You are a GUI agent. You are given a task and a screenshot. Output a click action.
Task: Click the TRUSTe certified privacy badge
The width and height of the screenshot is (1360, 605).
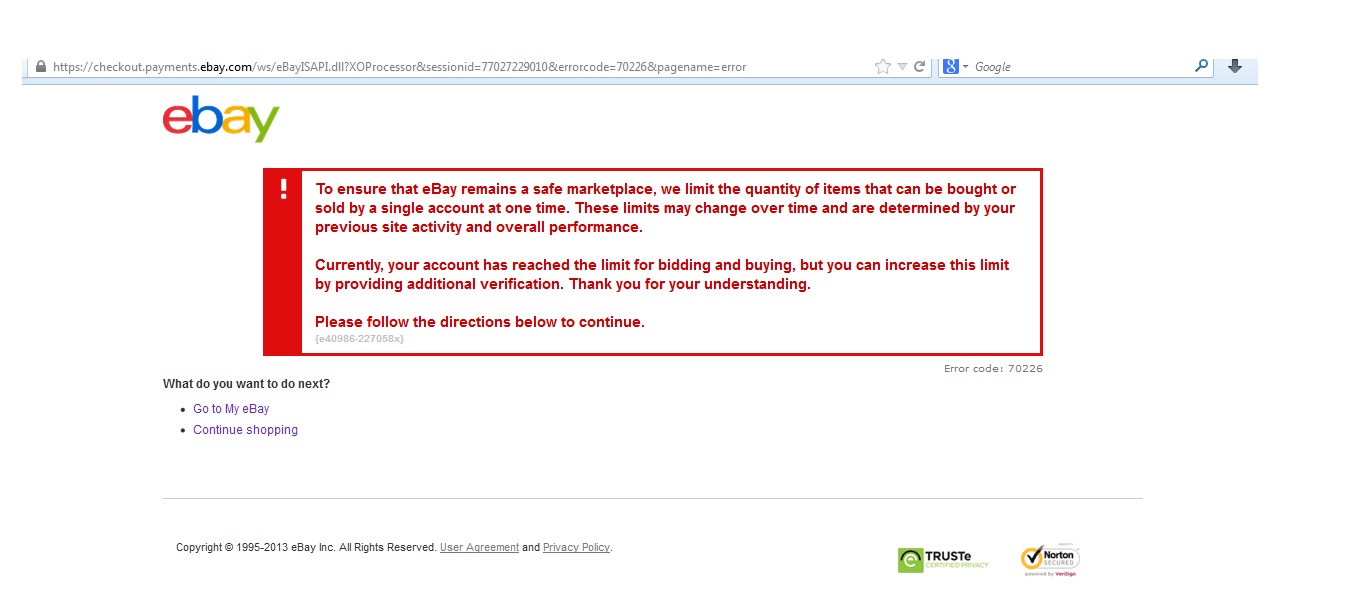click(x=943, y=560)
